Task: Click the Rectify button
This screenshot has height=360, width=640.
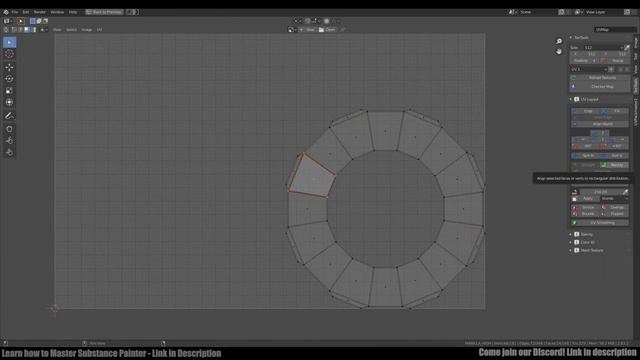Action: click(614, 165)
